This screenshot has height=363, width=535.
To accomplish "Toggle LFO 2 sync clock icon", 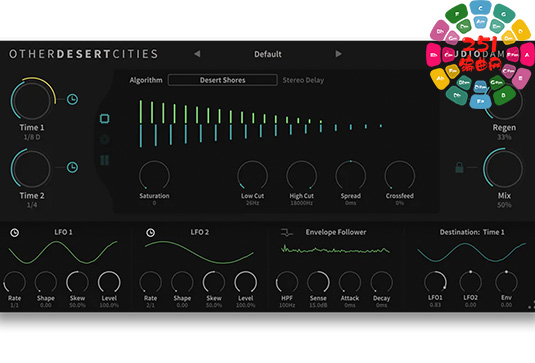I will click(150, 233).
